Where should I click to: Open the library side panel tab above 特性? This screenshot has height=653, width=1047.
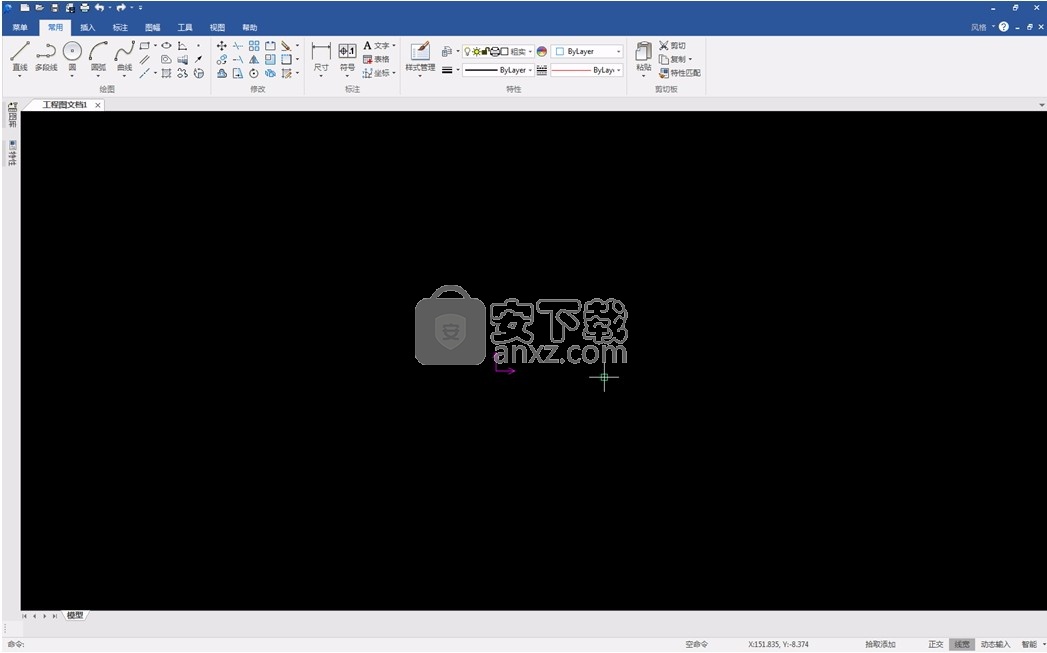[x=12, y=115]
